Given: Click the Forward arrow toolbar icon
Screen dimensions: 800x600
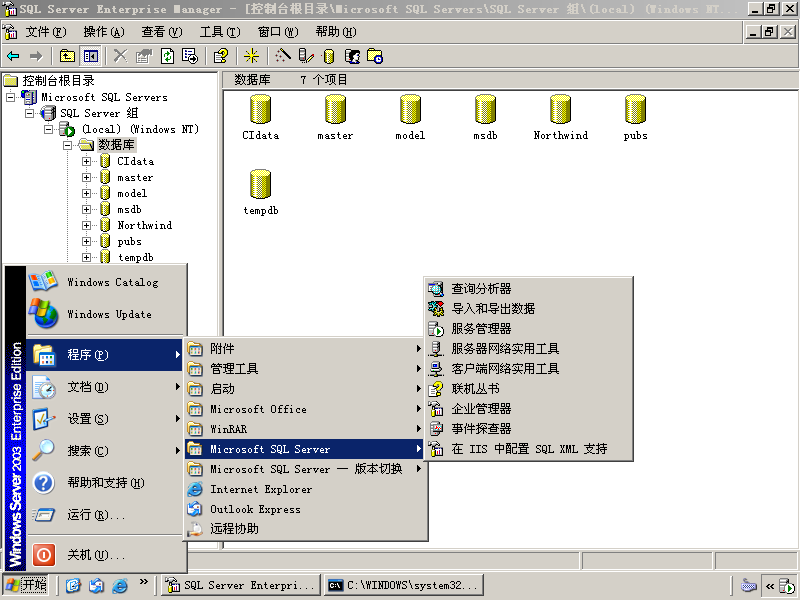Looking at the screenshot, I should tap(36, 56).
